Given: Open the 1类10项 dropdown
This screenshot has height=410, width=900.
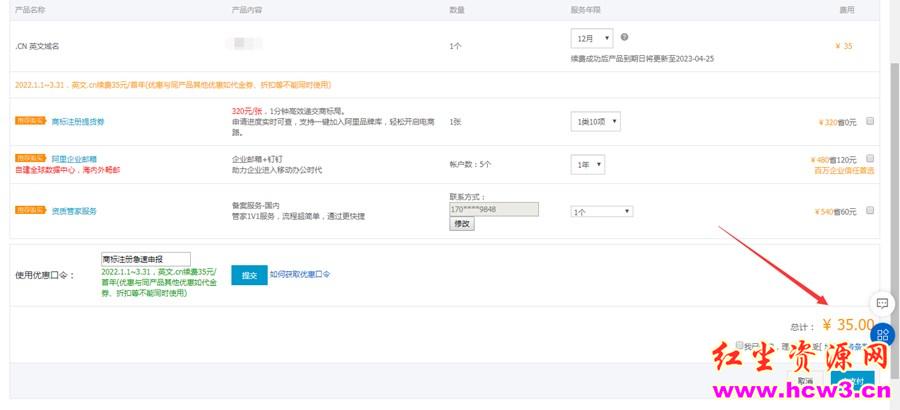Looking at the screenshot, I should 595,122.
